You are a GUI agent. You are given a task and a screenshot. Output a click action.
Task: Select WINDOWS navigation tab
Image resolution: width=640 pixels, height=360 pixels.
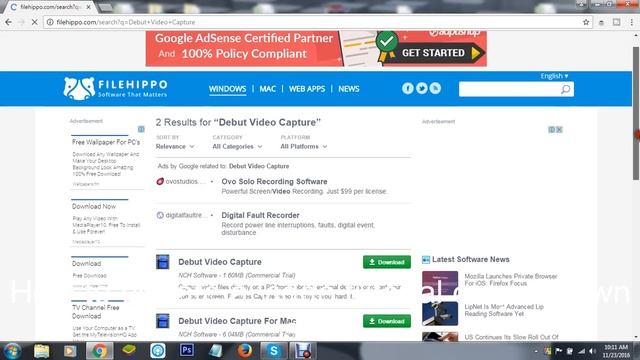pos(227,89)
